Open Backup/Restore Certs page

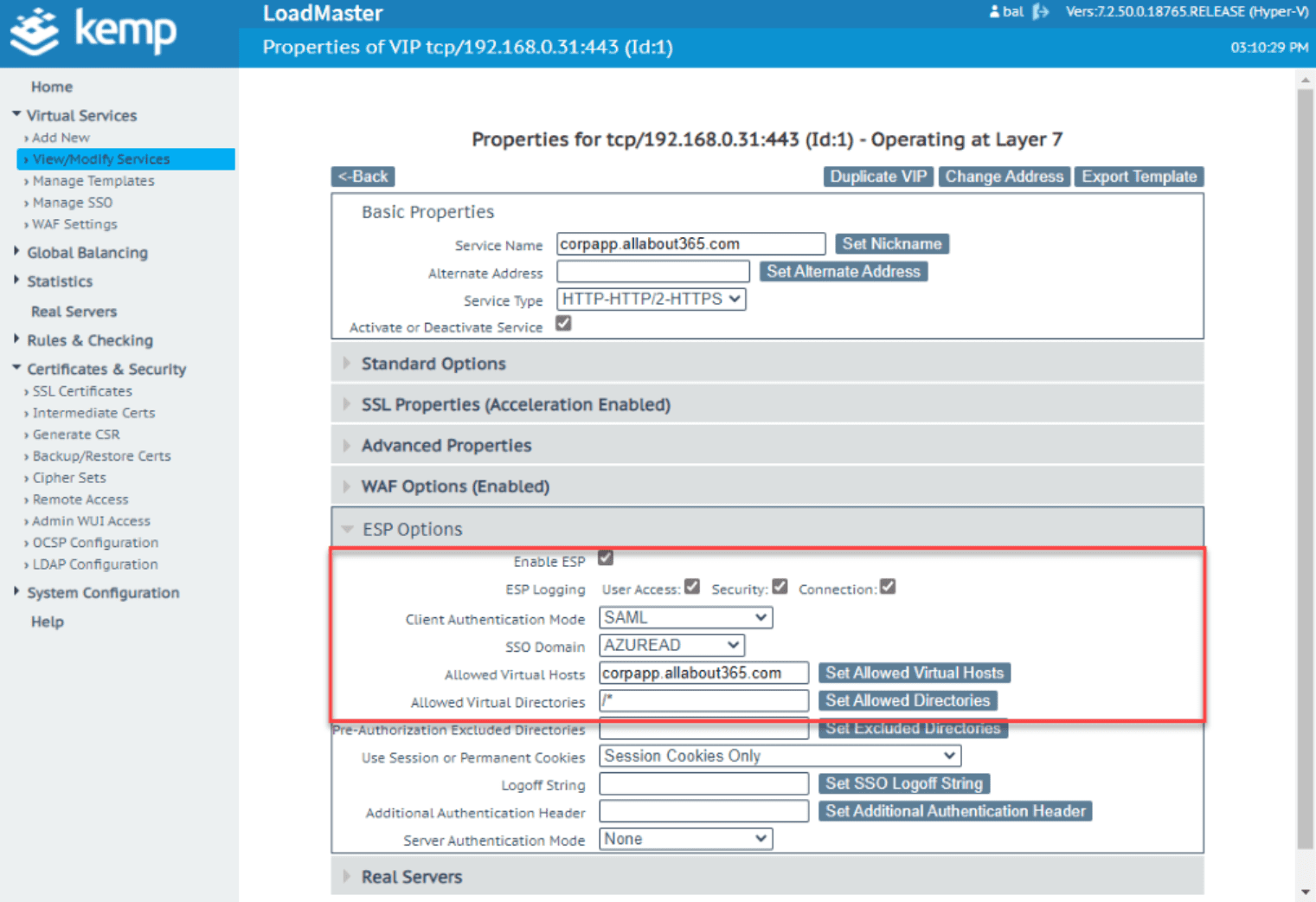101,456
